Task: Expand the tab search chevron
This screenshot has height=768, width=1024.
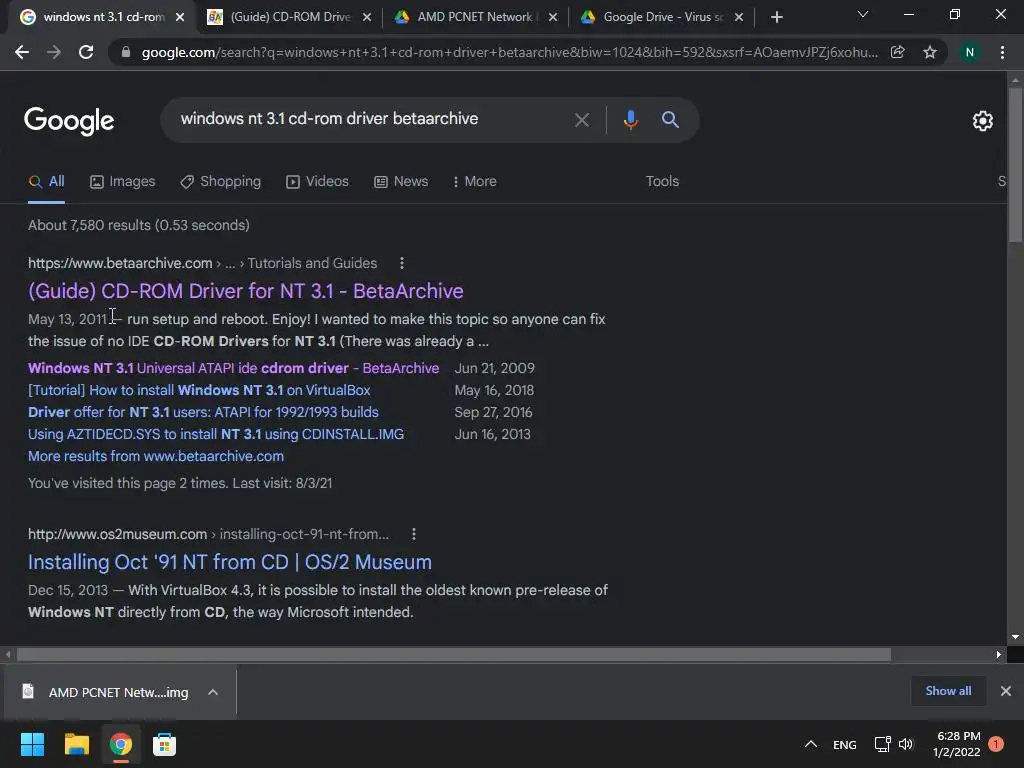Action: pos(863,14)
